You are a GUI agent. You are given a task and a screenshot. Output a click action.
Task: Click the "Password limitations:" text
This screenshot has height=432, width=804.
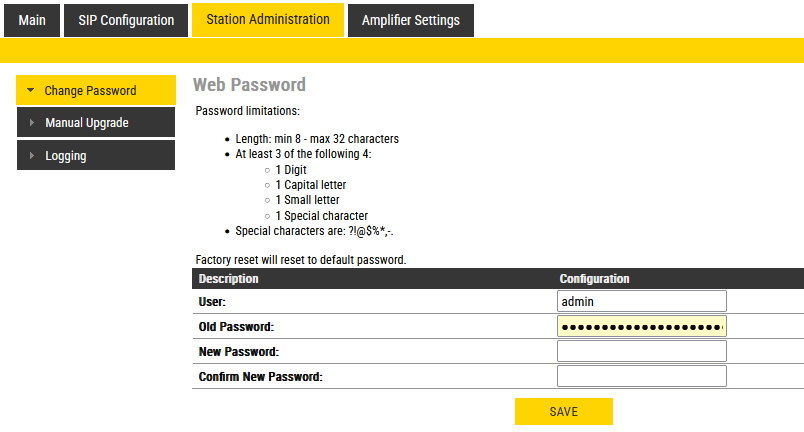[x=247, y=110]
